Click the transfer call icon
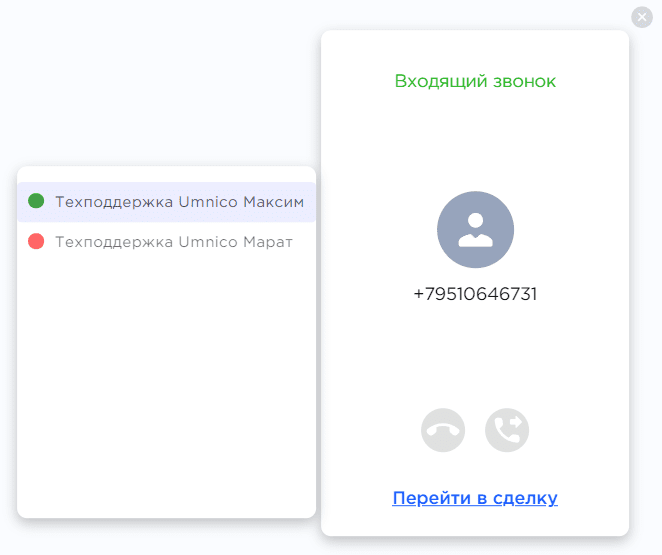This screenshot has height=555, width=662. [x=507, y=431]
